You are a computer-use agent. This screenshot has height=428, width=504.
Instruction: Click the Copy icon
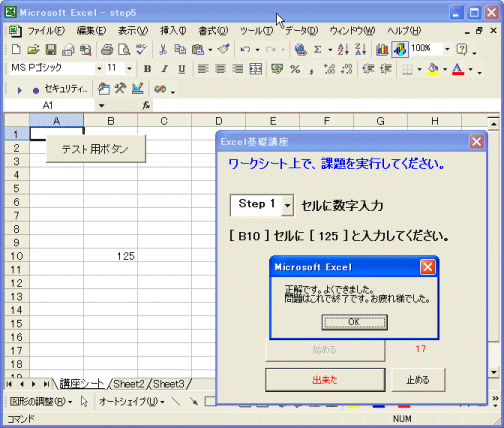[180, 50]
